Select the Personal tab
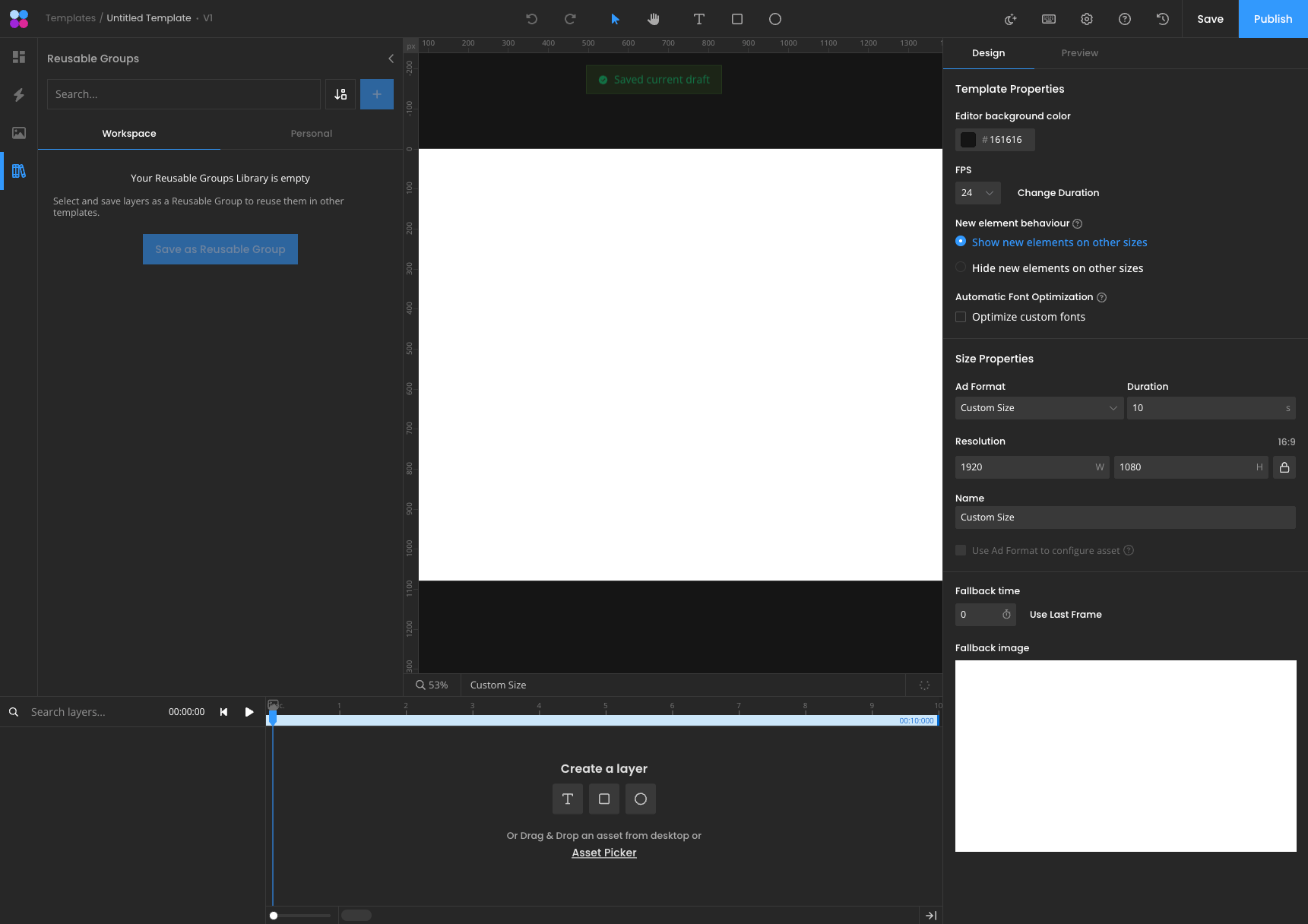1308x924 pixels. pyautogui.click(x=312, y=134)
